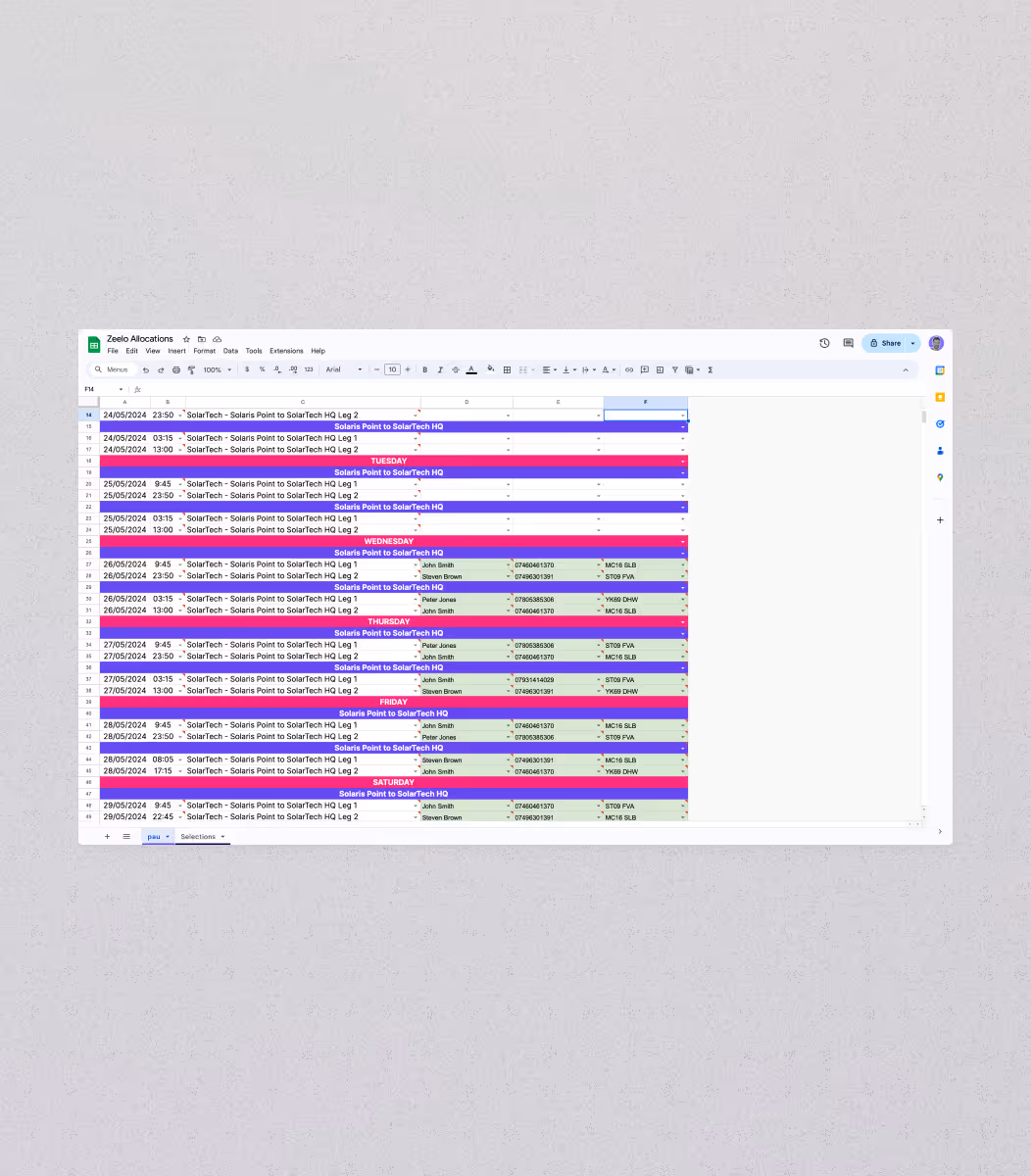Open Google Calendar side panel
1031x1176 pixels.
tap(940, 370)
